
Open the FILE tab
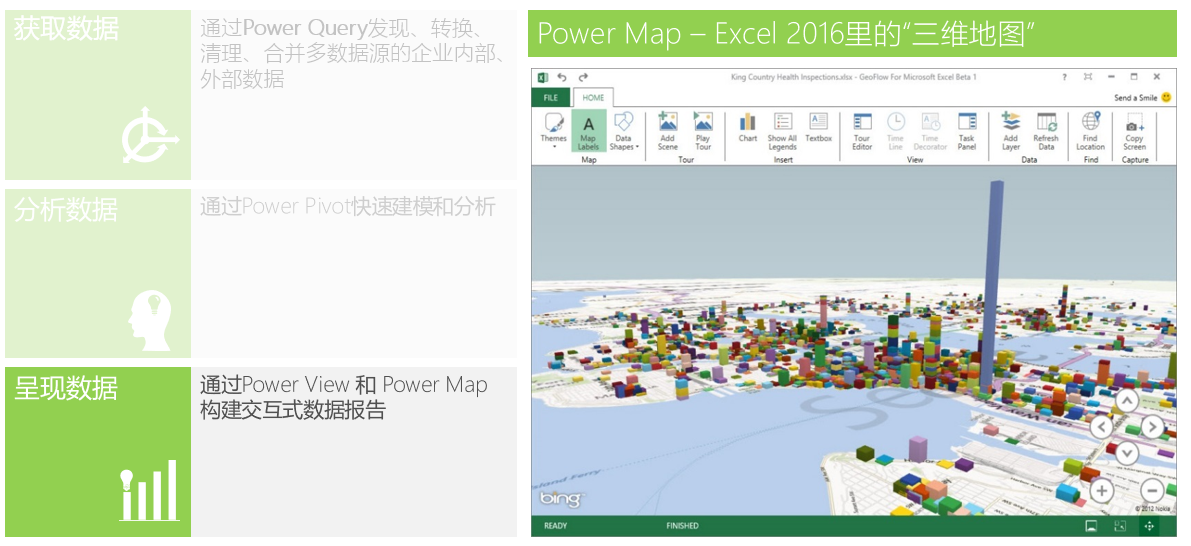[x=551, y=98]
